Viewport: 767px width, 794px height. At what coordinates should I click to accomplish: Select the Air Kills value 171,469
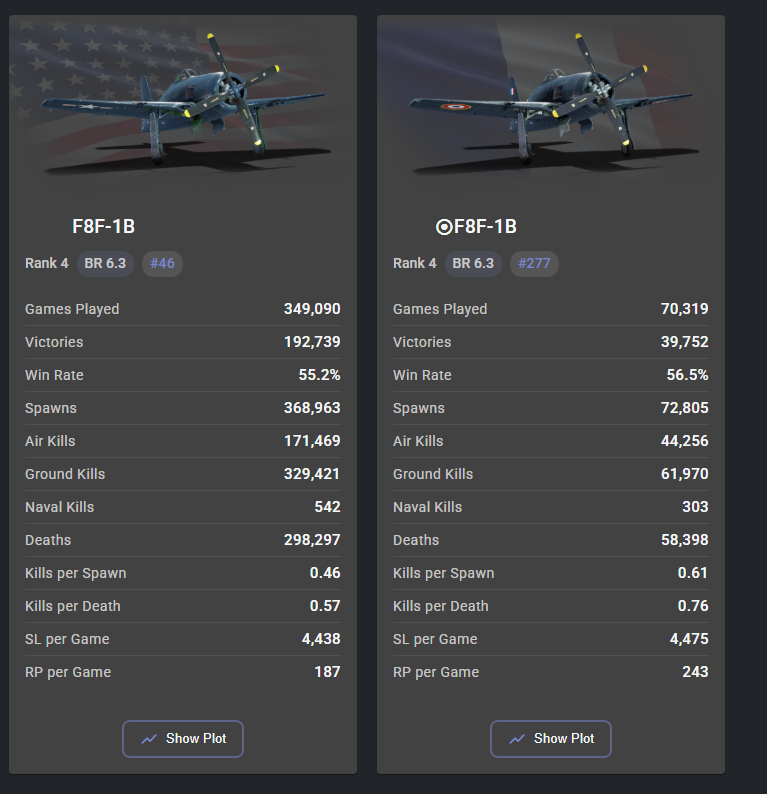pyautogui.click(x=312, y=441)
